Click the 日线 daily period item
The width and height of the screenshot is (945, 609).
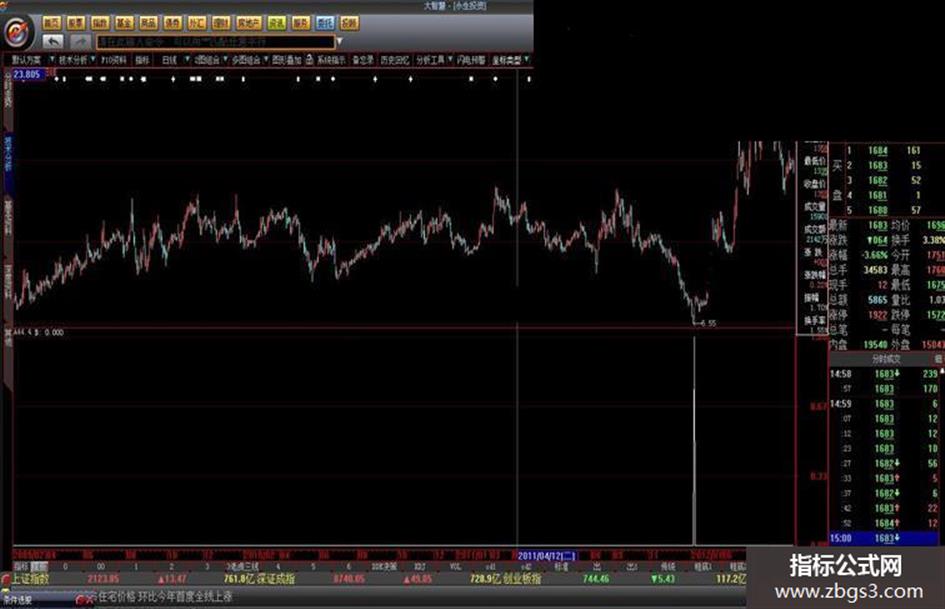pos(169,60)
